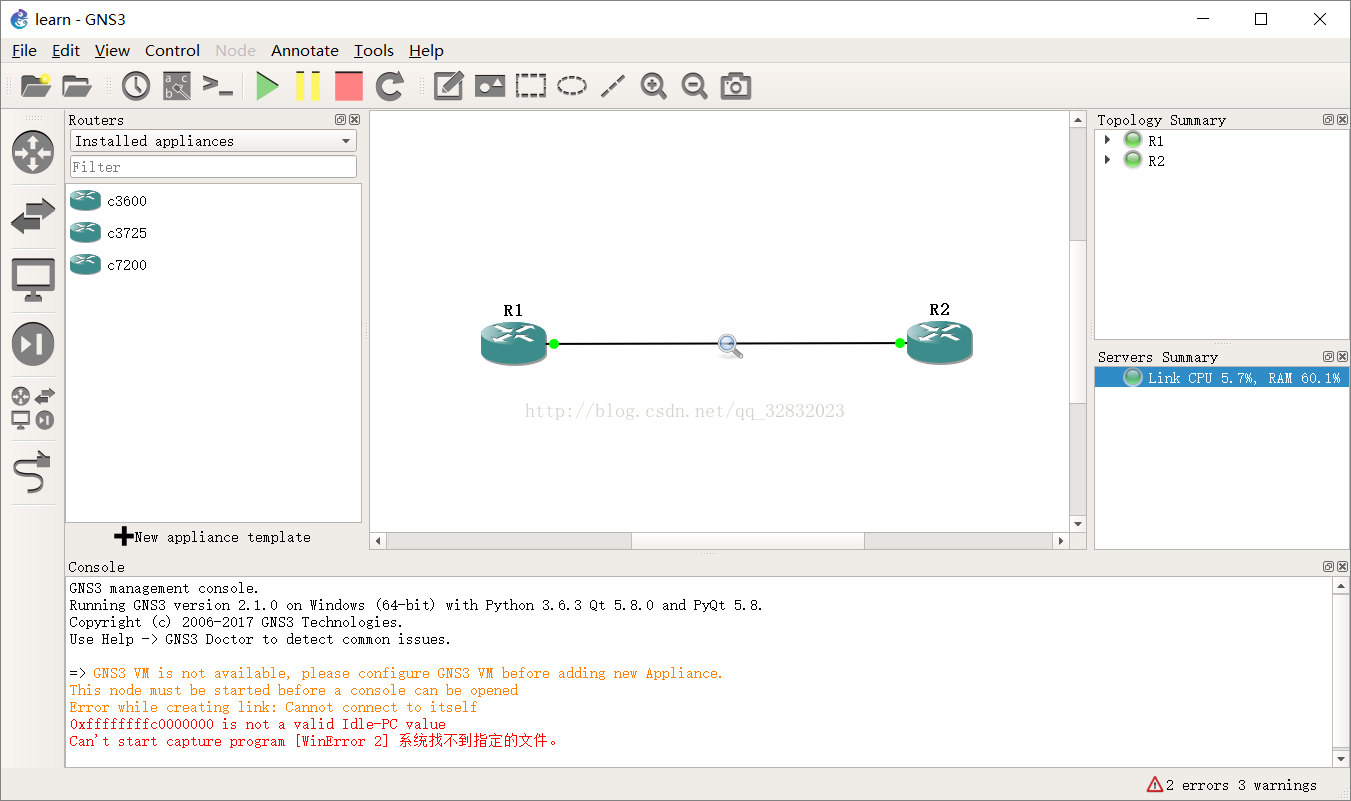Close the Servers Summary panel
The height and width of the screenshot is (801, 1351).
pos(1342,356)
